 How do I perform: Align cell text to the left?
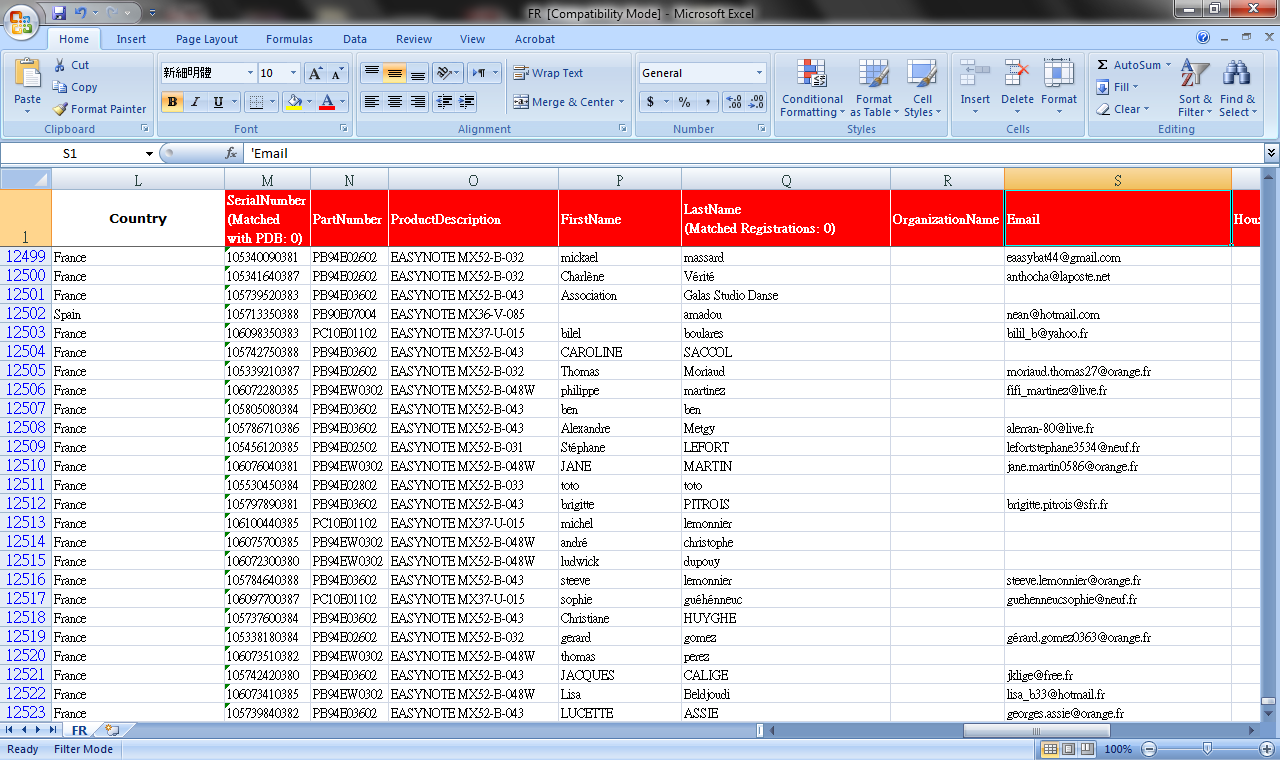coord(371,102)
